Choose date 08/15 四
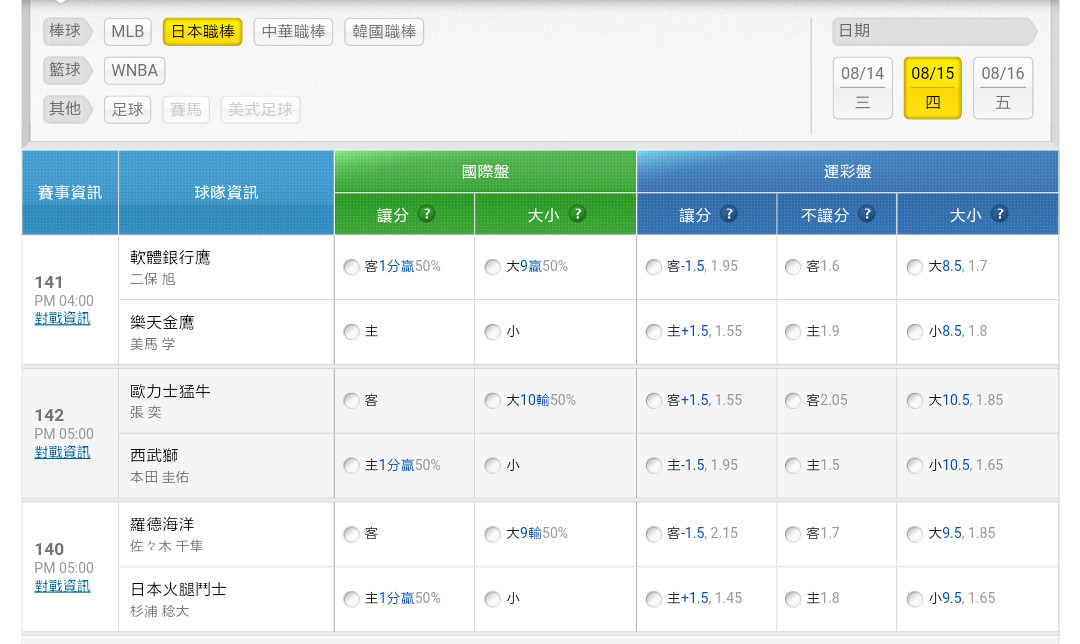This screenshot has height=644, width=1080. [933, 87]
